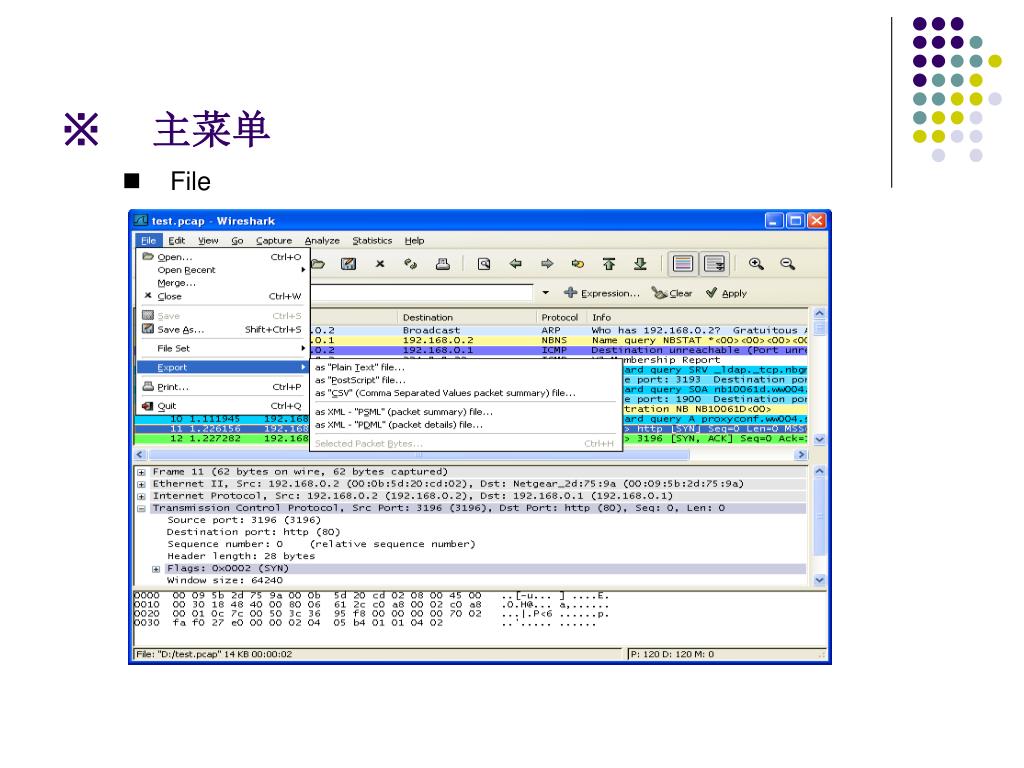Click the zoom in magnifier icon
The height and width of the screenshot is (768, 1024).
756,264
